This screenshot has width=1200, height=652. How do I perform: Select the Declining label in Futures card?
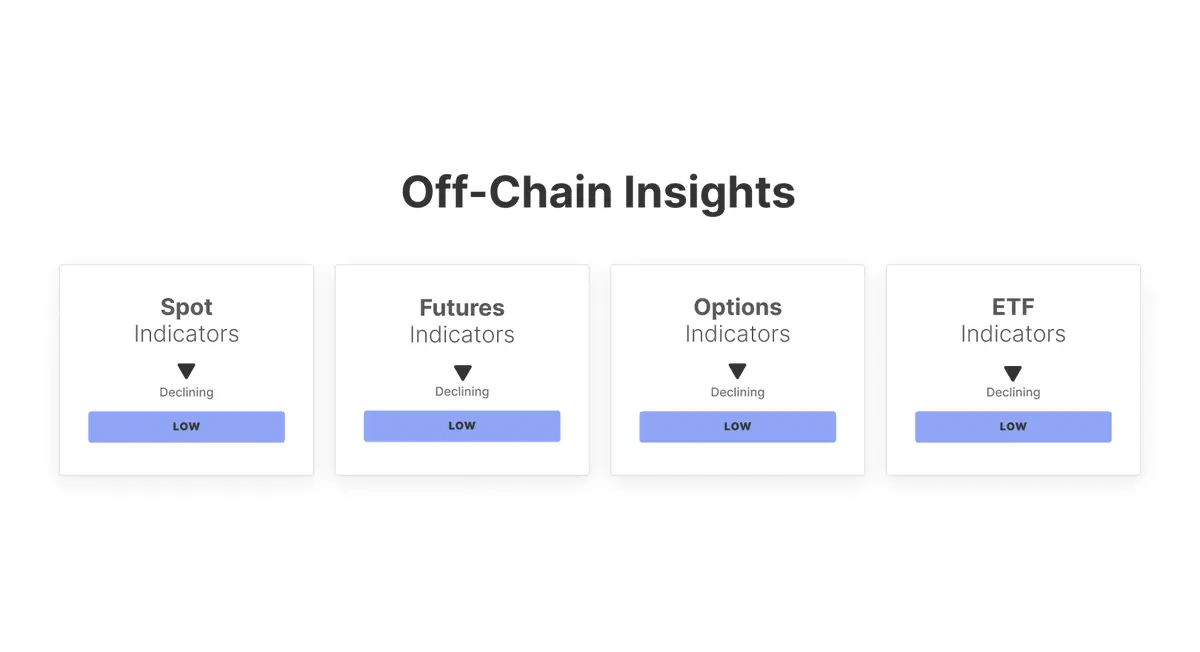click(x=462, y=392)
